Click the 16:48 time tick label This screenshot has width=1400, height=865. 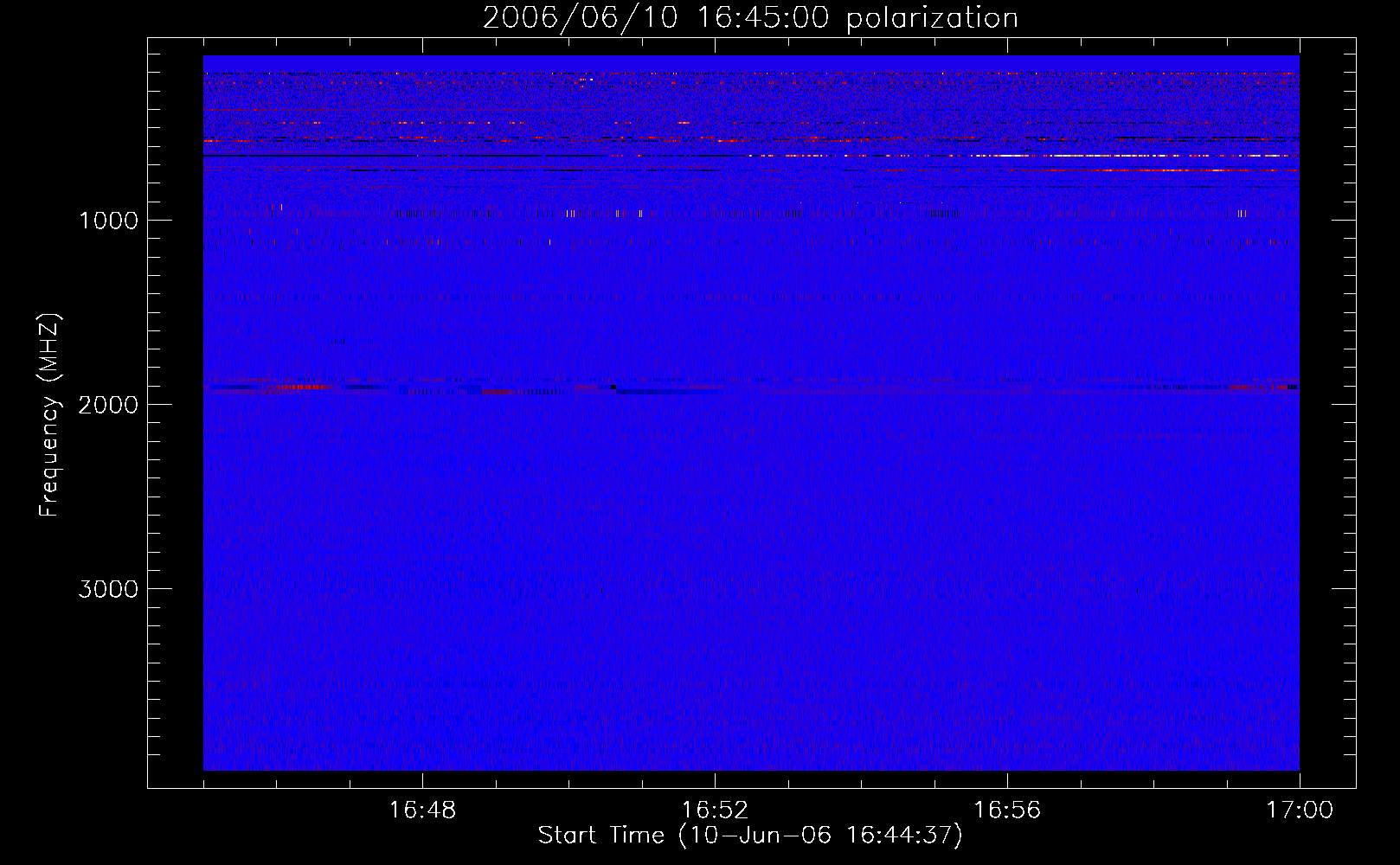pyautogui.click(x=422, y=811)
